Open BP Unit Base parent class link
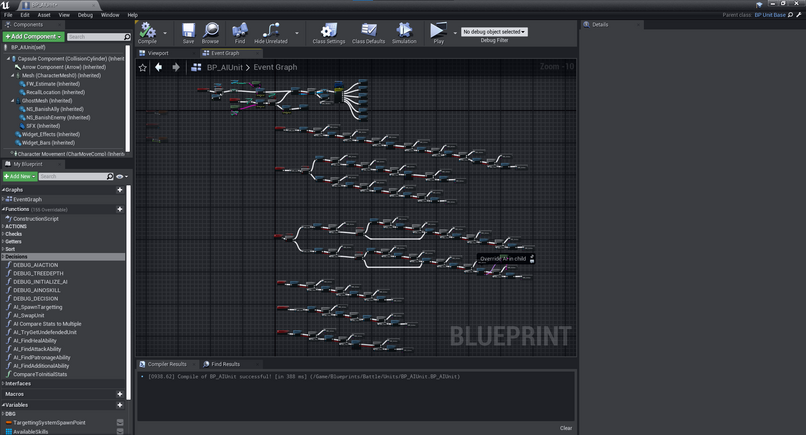Viewport: 806px width, 435px height. pyautogui.click(x=770, y=15)
